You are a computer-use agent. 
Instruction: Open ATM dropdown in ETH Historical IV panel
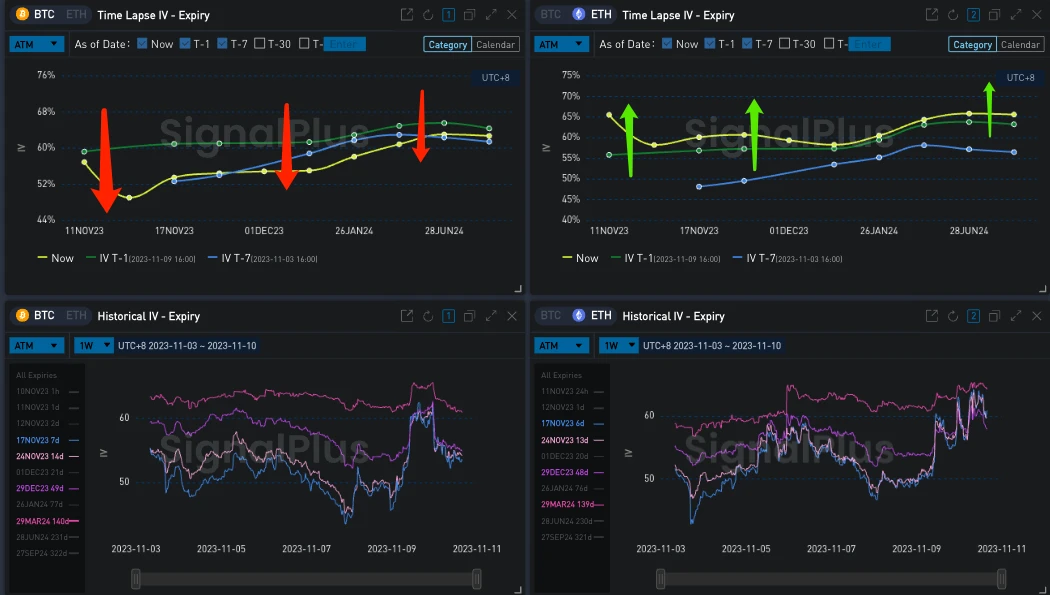click(561, 345)
